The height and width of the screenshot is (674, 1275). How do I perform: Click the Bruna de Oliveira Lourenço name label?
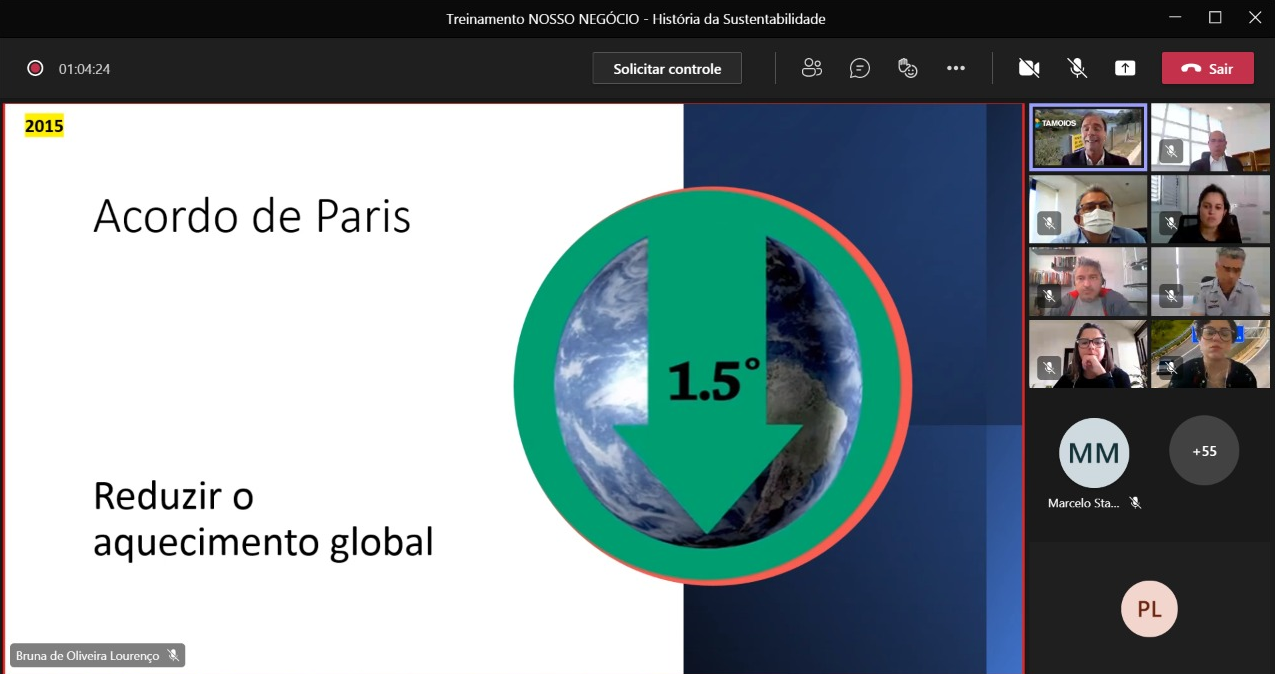click(x=88, y=656)
